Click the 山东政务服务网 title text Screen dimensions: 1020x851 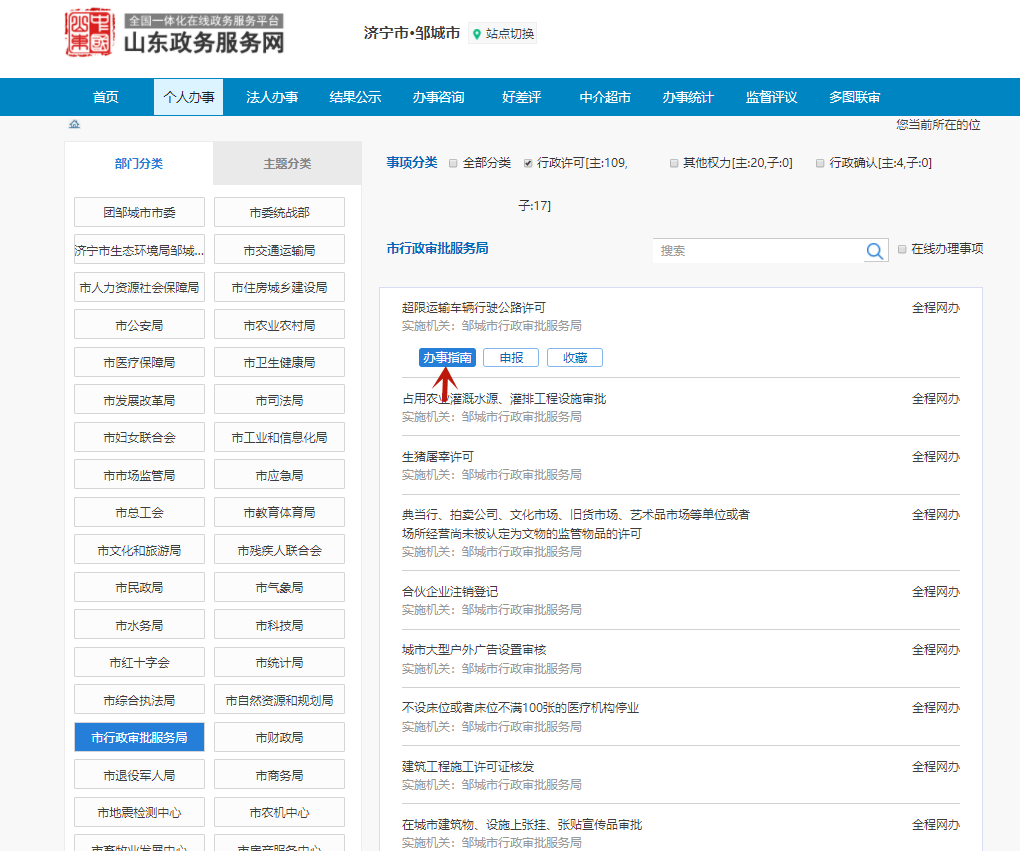[x=204, y=43]
